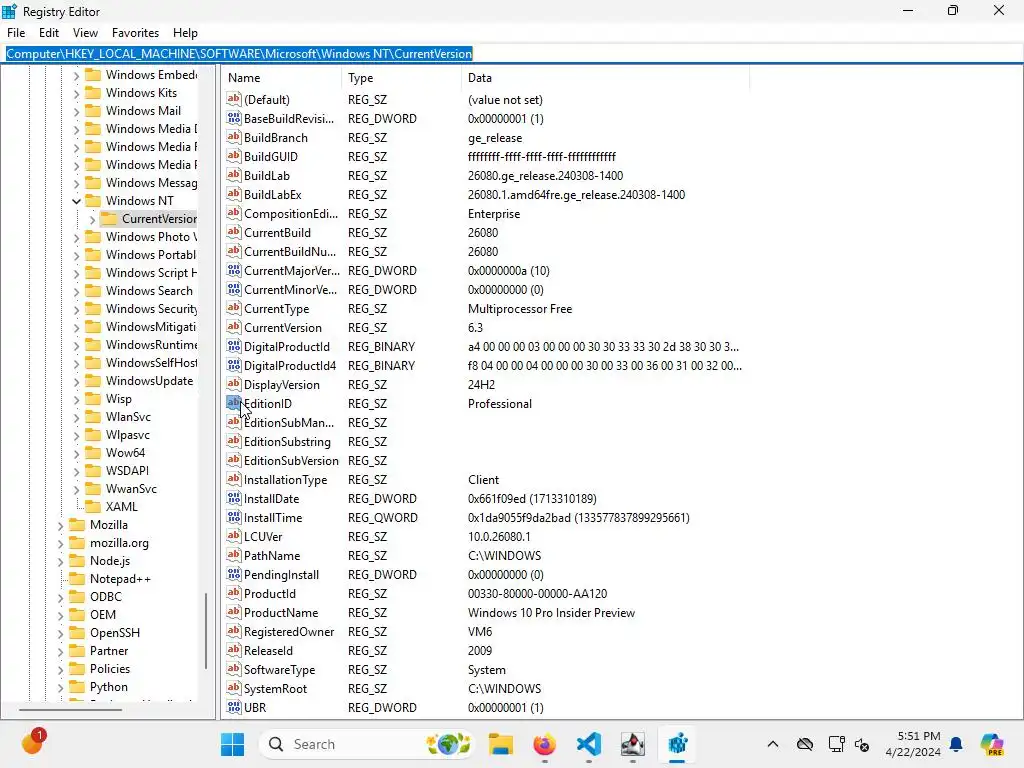Select the EditionID value
This screenshot has height=768, width=1024.
click(268, 404)
